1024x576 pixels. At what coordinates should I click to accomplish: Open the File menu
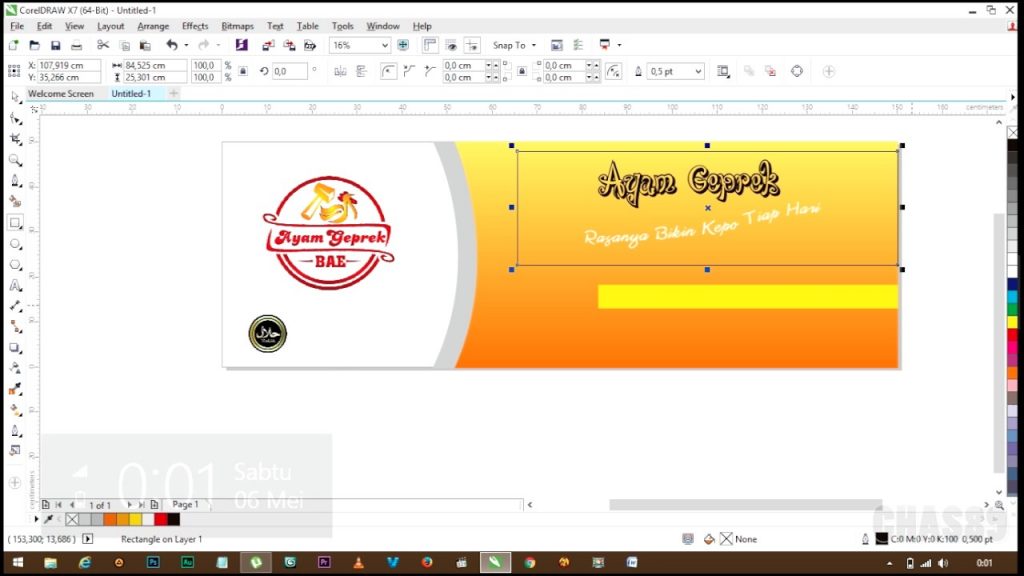(x=17, y=26)
